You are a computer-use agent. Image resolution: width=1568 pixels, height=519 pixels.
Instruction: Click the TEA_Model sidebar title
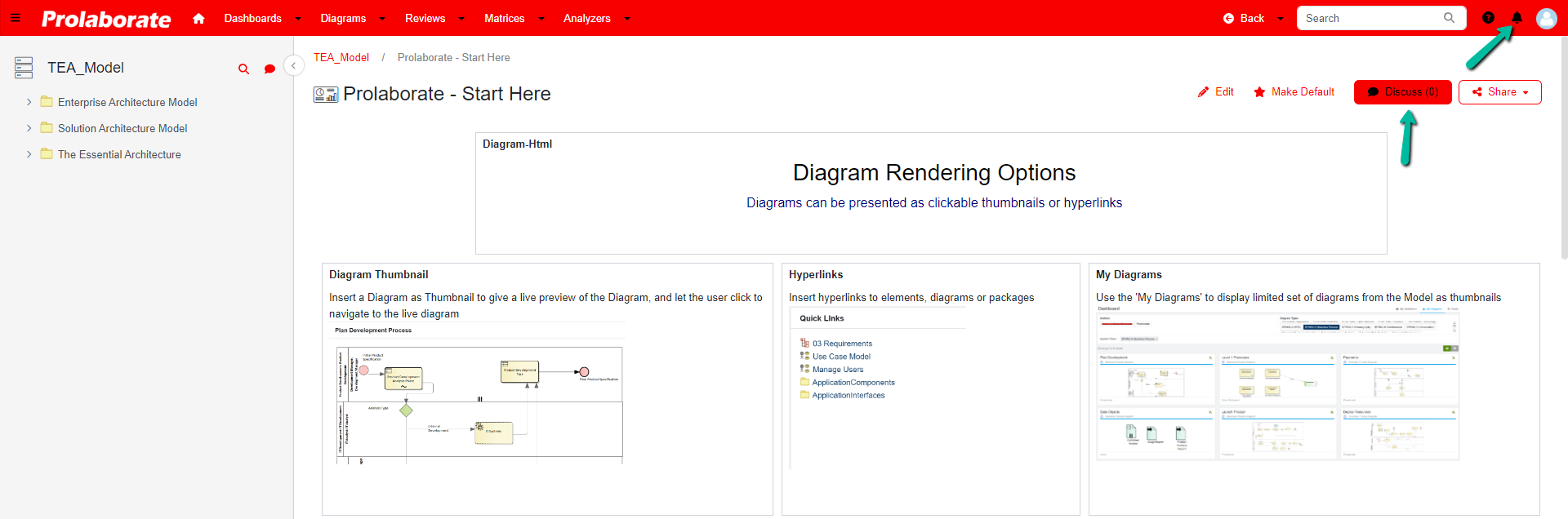point(86,68)
